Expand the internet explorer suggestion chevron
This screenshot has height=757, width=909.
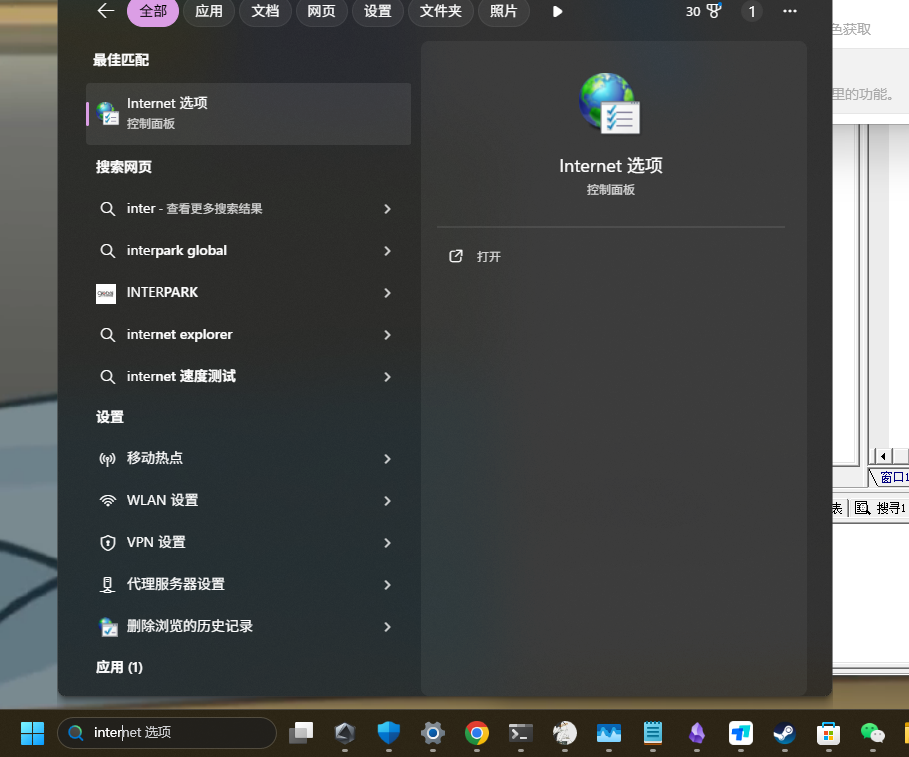[x=387, y=335]
